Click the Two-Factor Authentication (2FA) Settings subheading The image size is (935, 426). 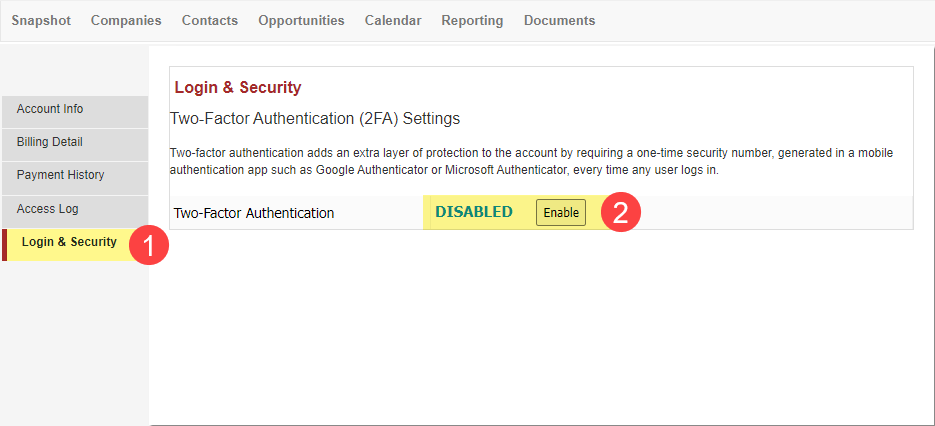point(315,119)
